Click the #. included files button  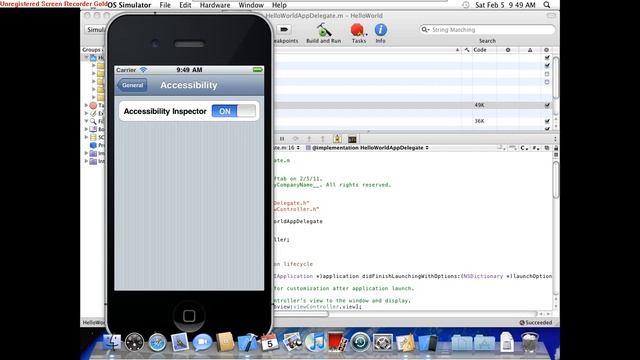(x=536, y=148)
